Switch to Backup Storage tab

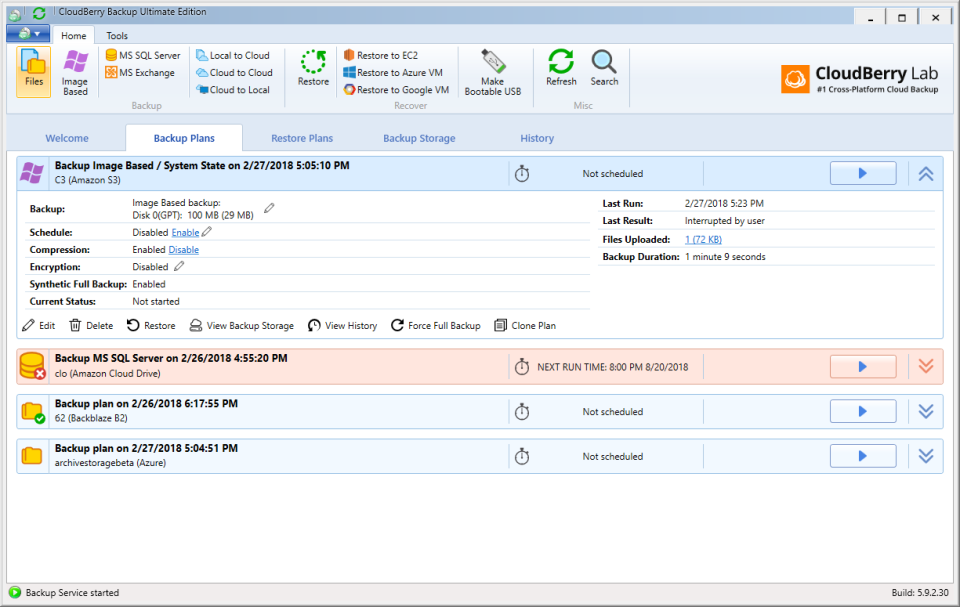click(419, 138)
